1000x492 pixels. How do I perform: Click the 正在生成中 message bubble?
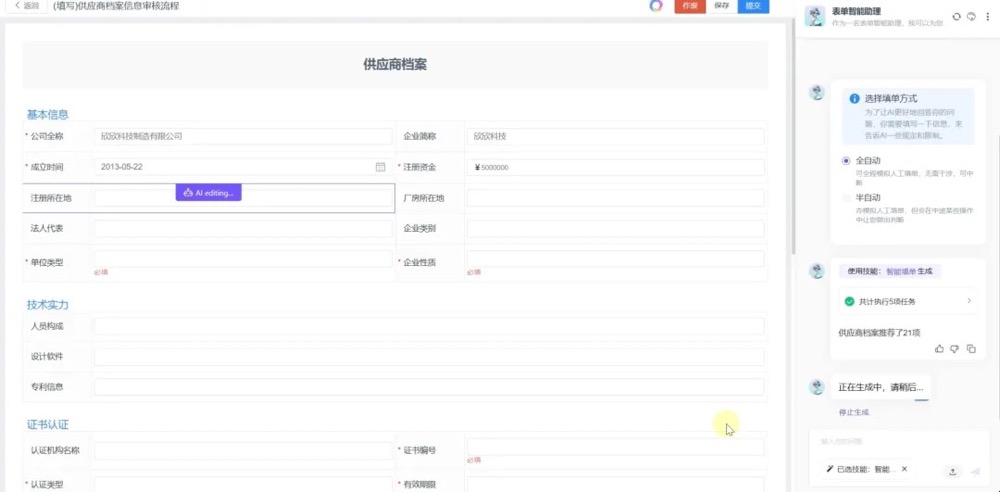click(x=880, y=387)
